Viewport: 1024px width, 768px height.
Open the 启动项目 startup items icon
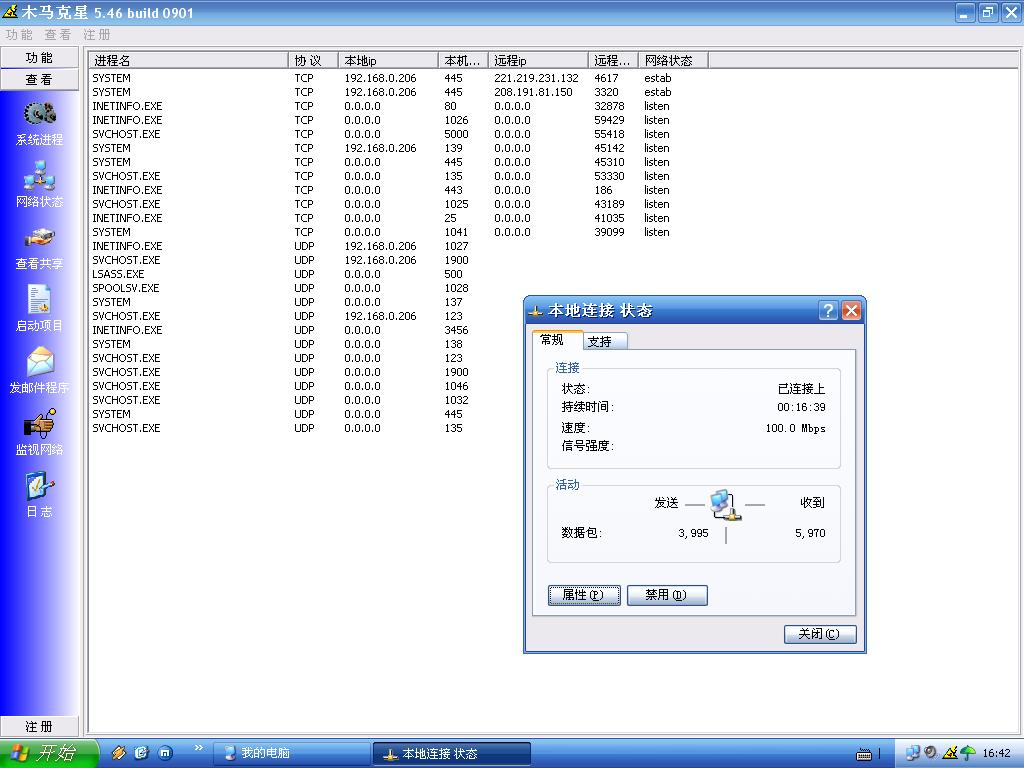point(39,300)
